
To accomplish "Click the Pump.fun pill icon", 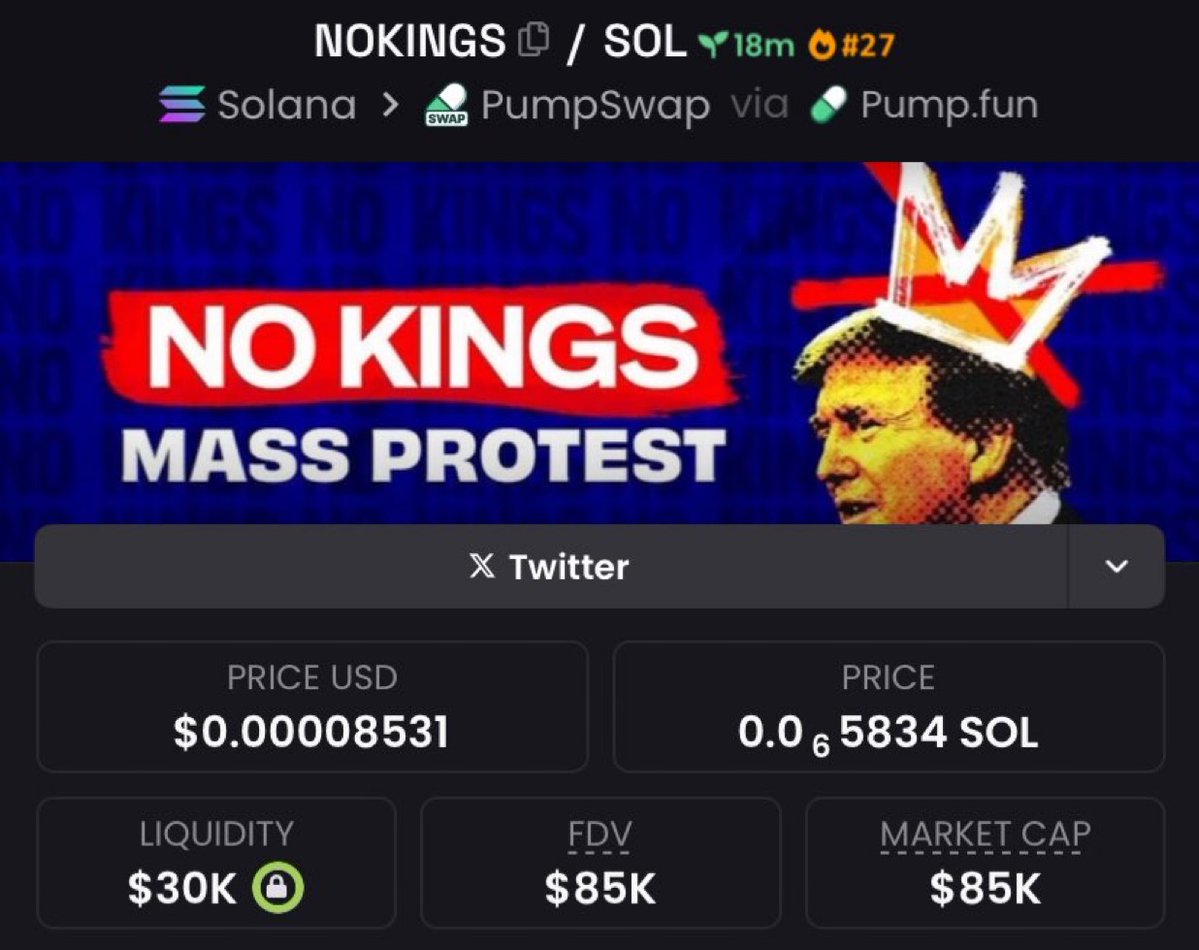I will point(830,103).
